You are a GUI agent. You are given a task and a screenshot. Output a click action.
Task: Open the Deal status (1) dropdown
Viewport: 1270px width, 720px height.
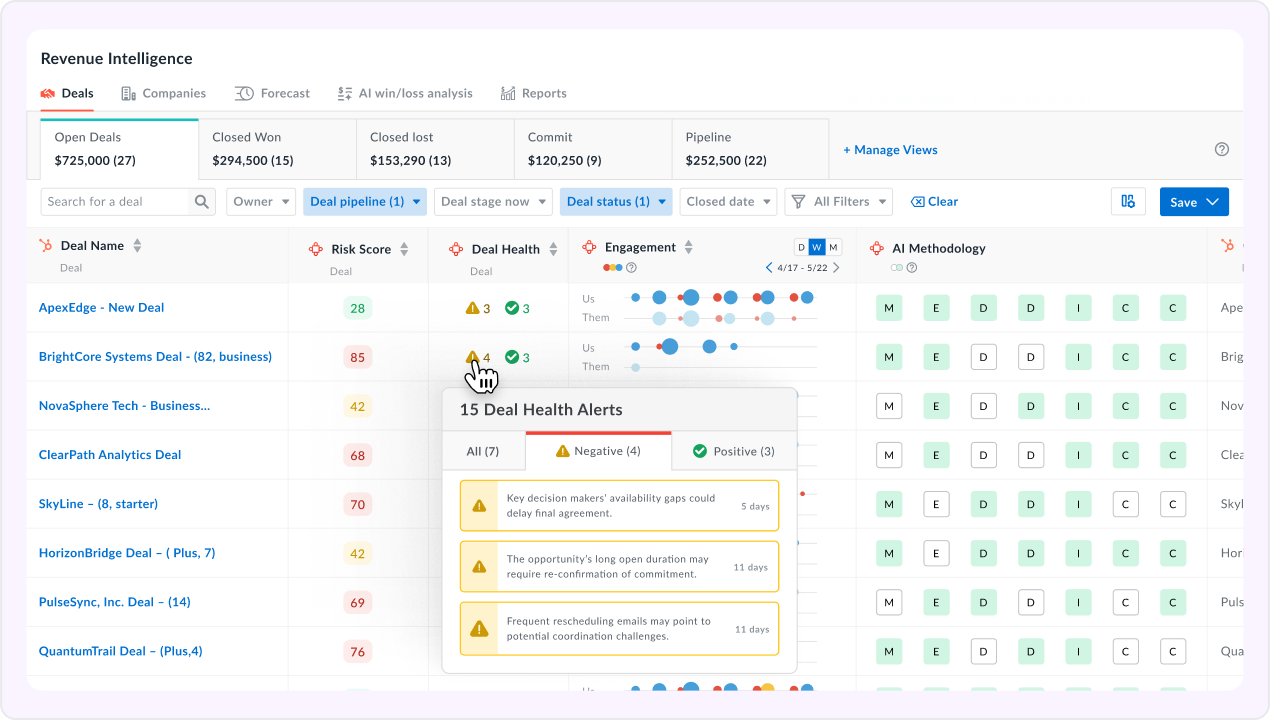(x=615, y=201)
